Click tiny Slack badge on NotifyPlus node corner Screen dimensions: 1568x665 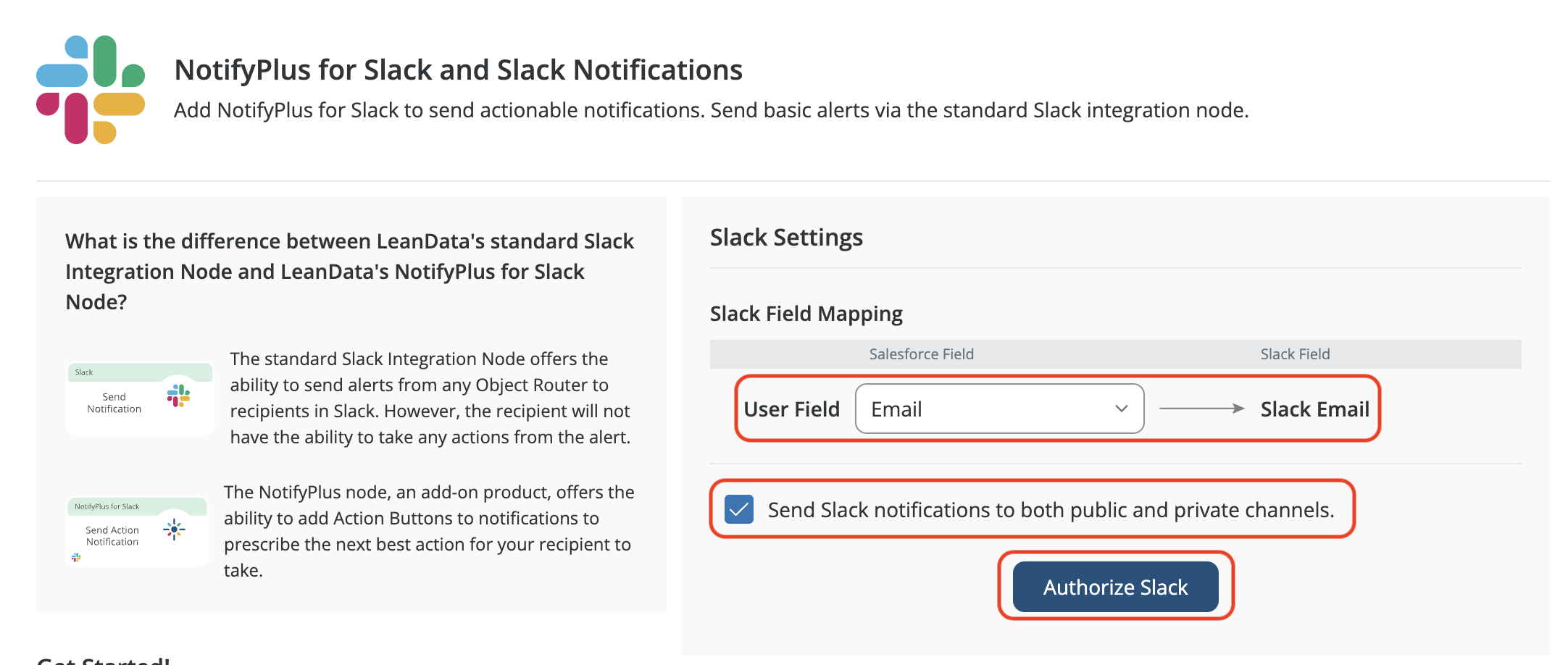pos(76,557)
